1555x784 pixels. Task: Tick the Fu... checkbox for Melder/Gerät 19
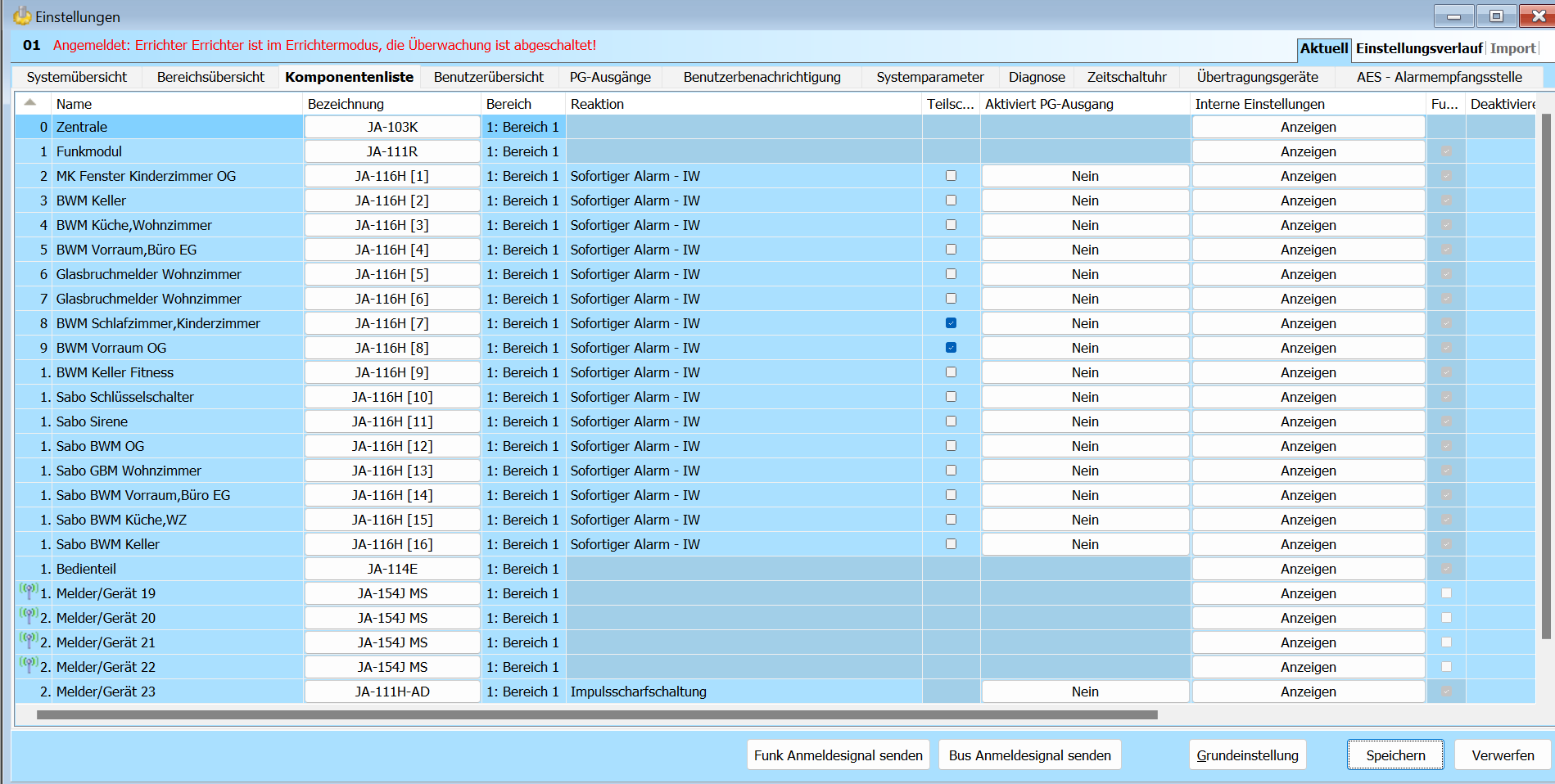click(x=1446, y=593)
